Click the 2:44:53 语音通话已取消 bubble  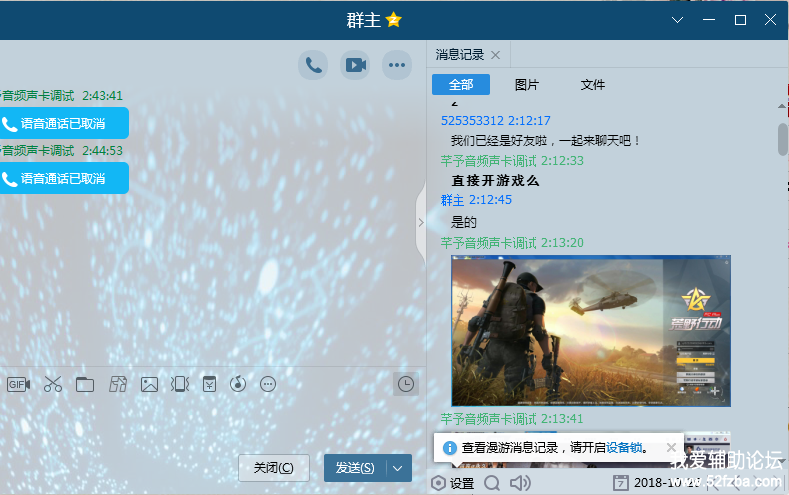(x=63, y=178)
